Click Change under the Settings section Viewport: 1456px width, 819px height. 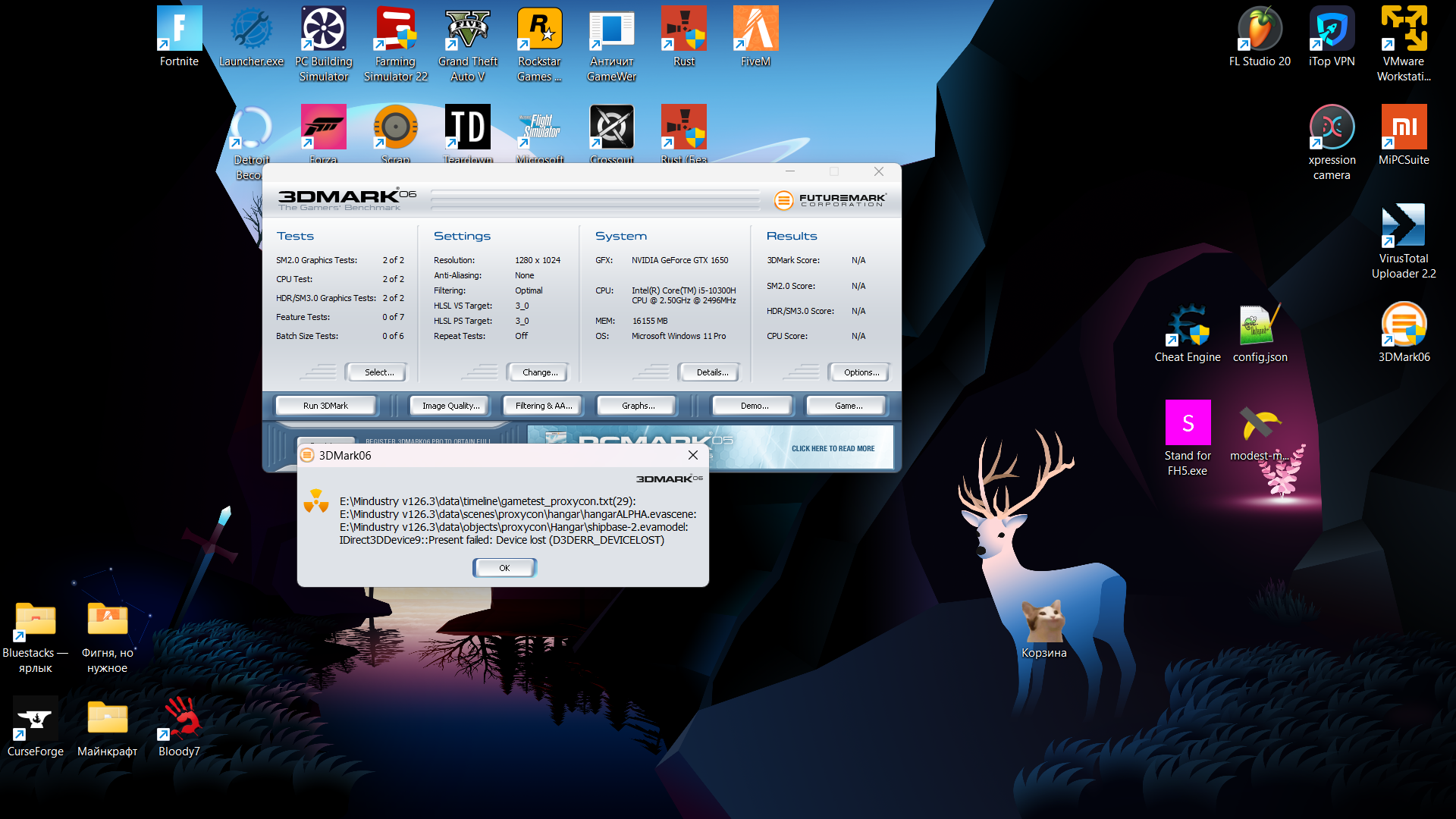point(539,372)
